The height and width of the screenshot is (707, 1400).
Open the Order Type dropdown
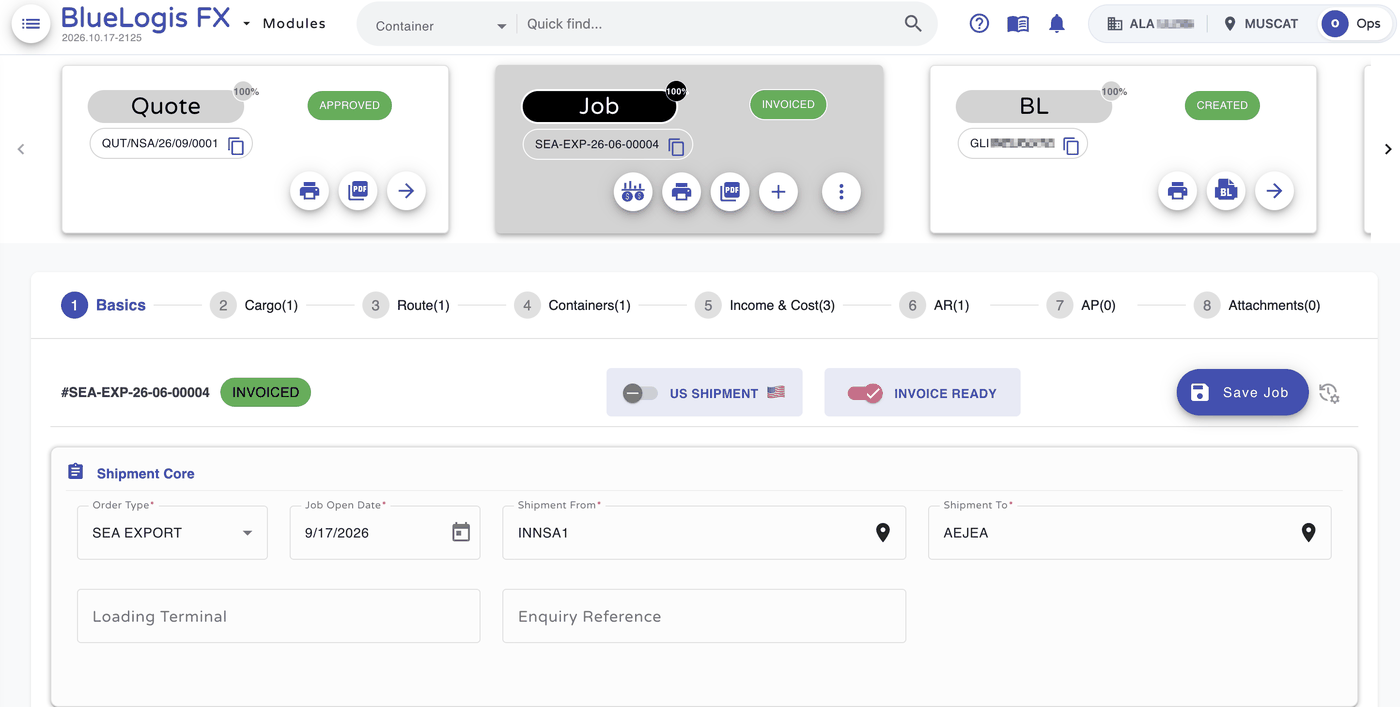[x=173, y=532]
